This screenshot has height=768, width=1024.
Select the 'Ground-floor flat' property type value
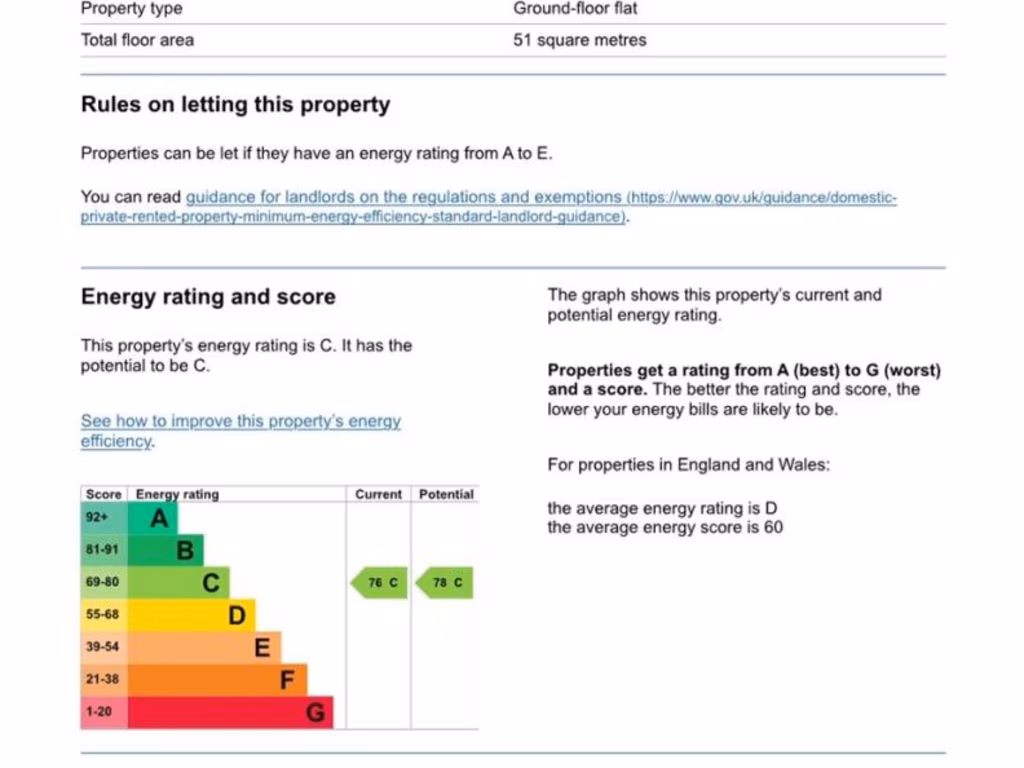[575, 9]
